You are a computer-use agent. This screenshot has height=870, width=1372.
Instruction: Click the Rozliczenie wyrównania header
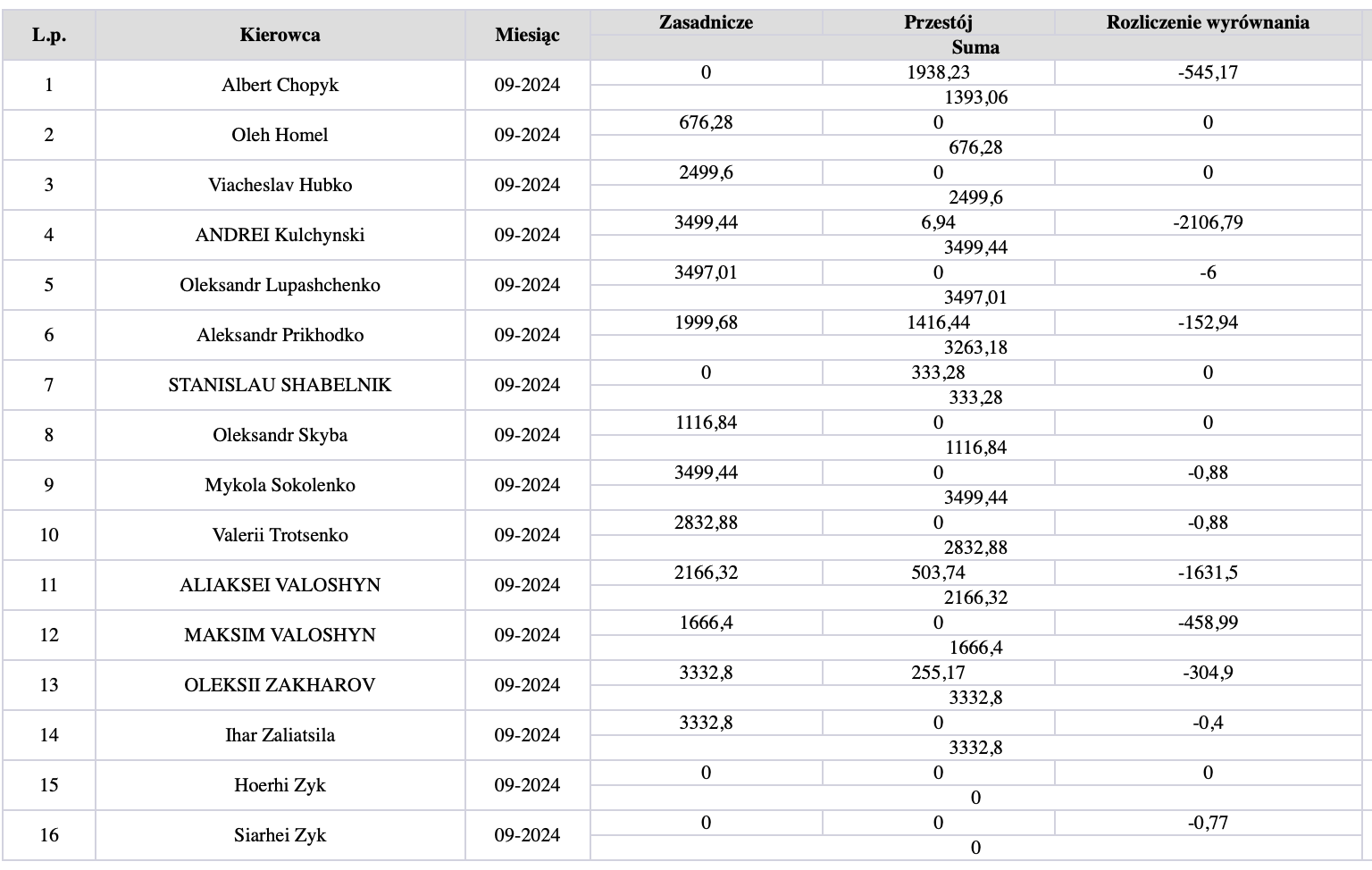pyautogui.click(x=1208, y=22)
